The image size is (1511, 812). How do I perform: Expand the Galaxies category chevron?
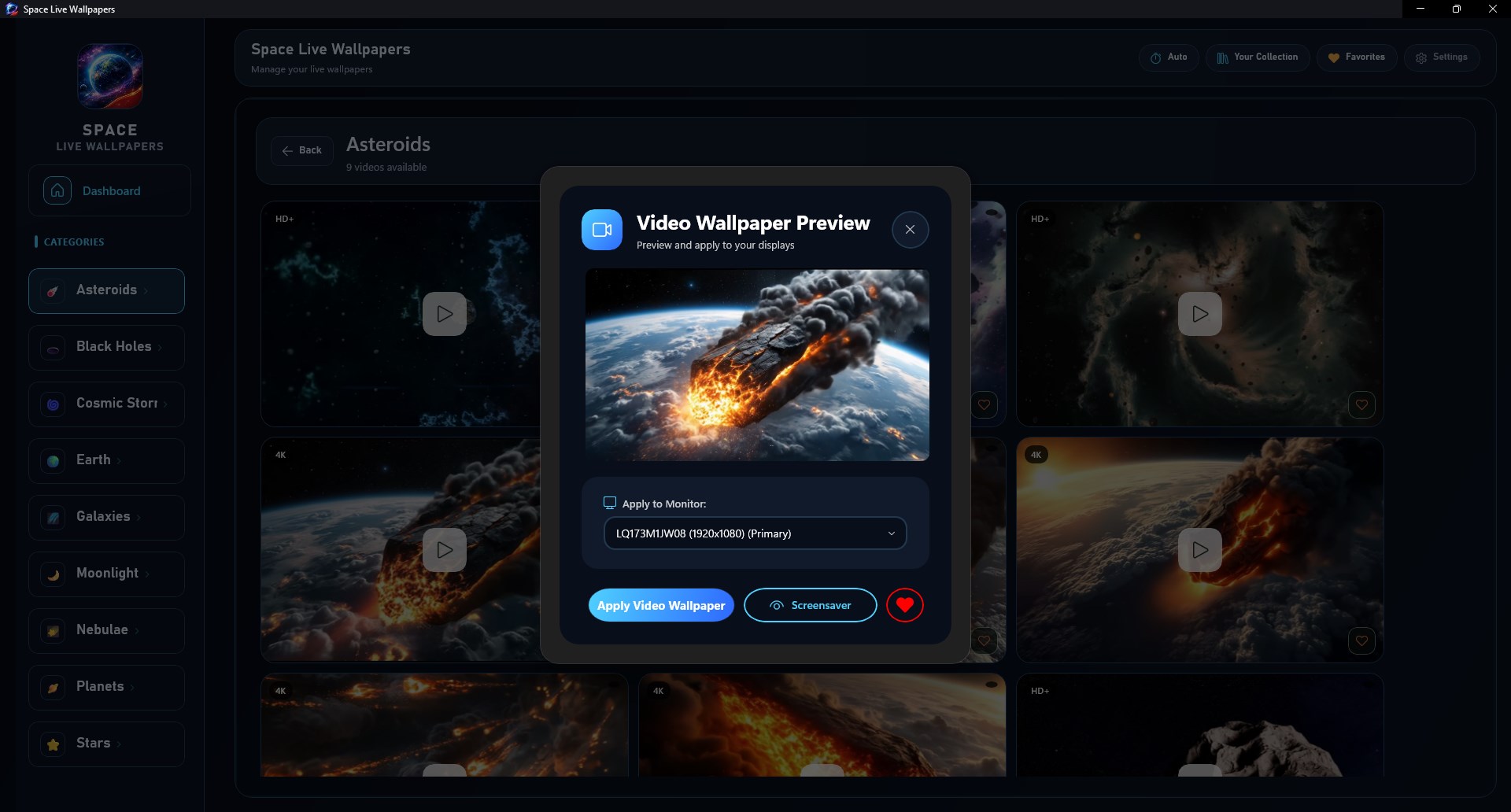139,518
